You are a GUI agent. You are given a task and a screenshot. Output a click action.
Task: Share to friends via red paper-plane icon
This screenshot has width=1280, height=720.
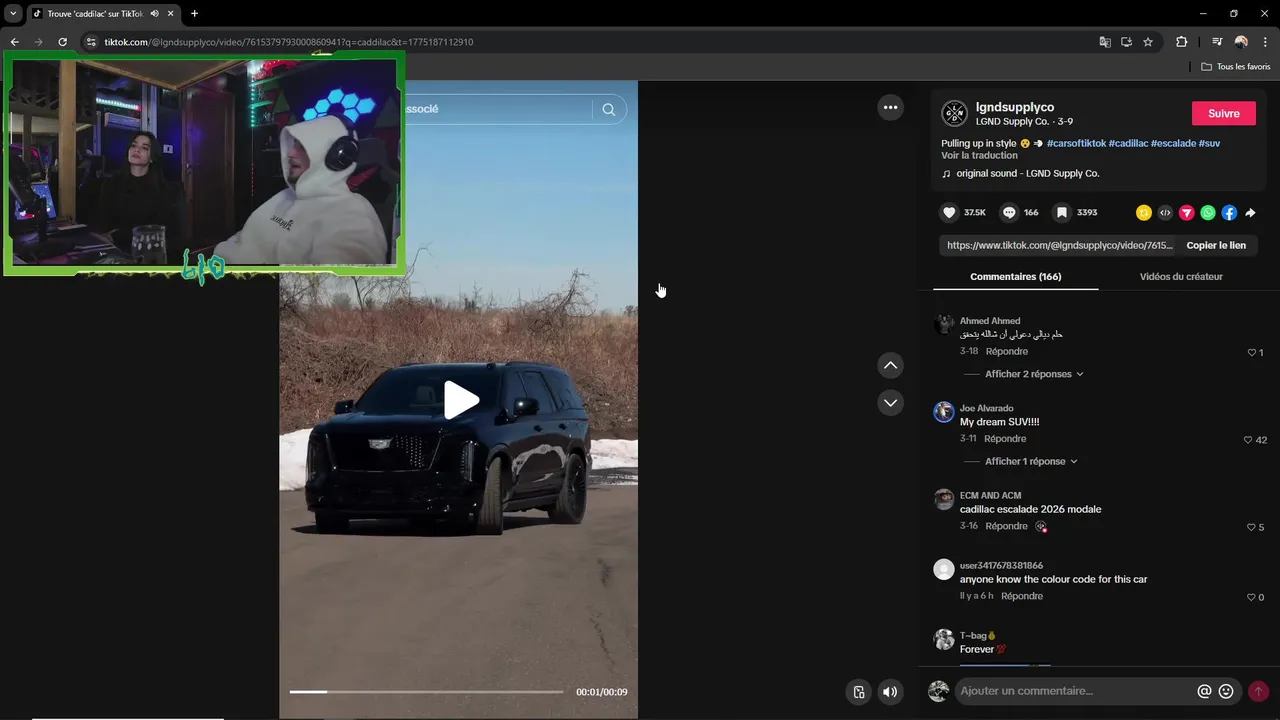click(1187, 212)
